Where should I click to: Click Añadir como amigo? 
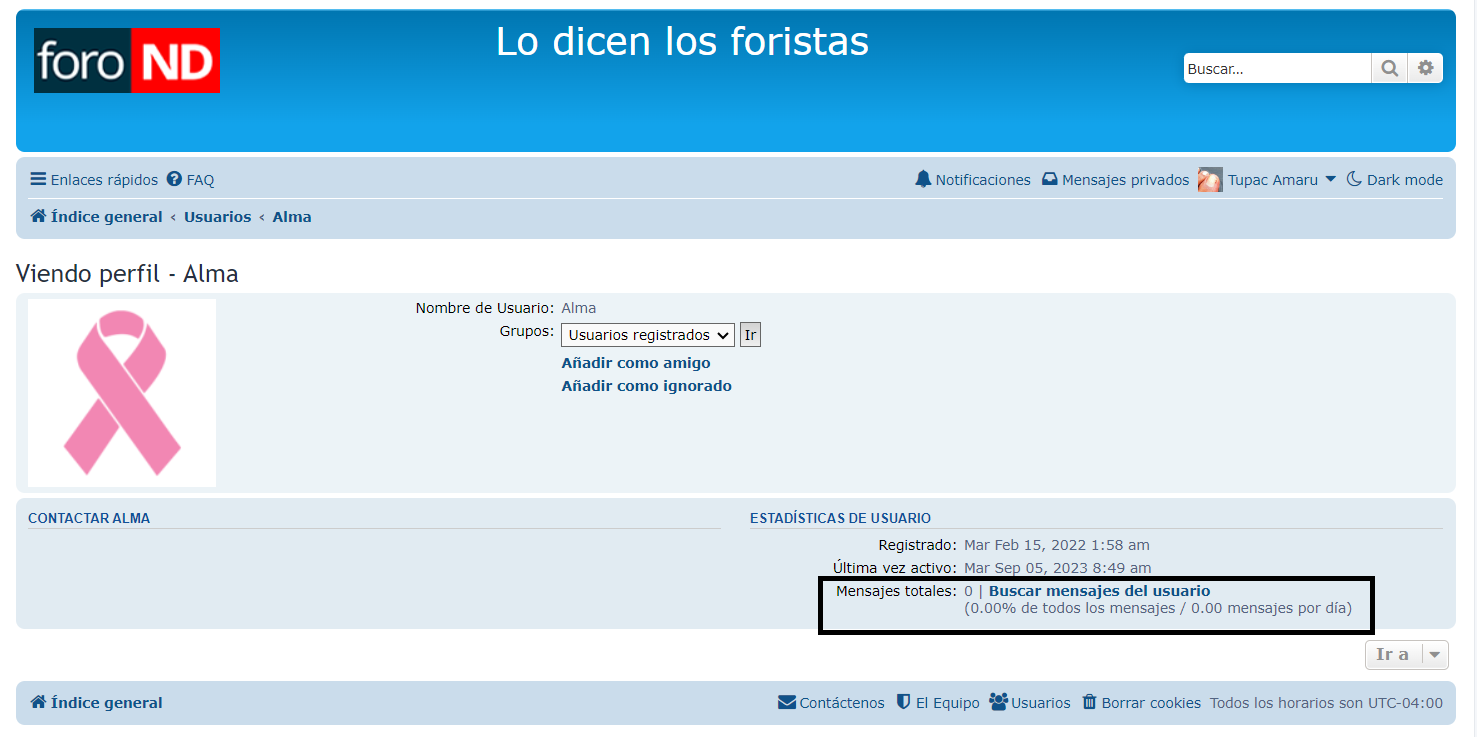[636, 363]
